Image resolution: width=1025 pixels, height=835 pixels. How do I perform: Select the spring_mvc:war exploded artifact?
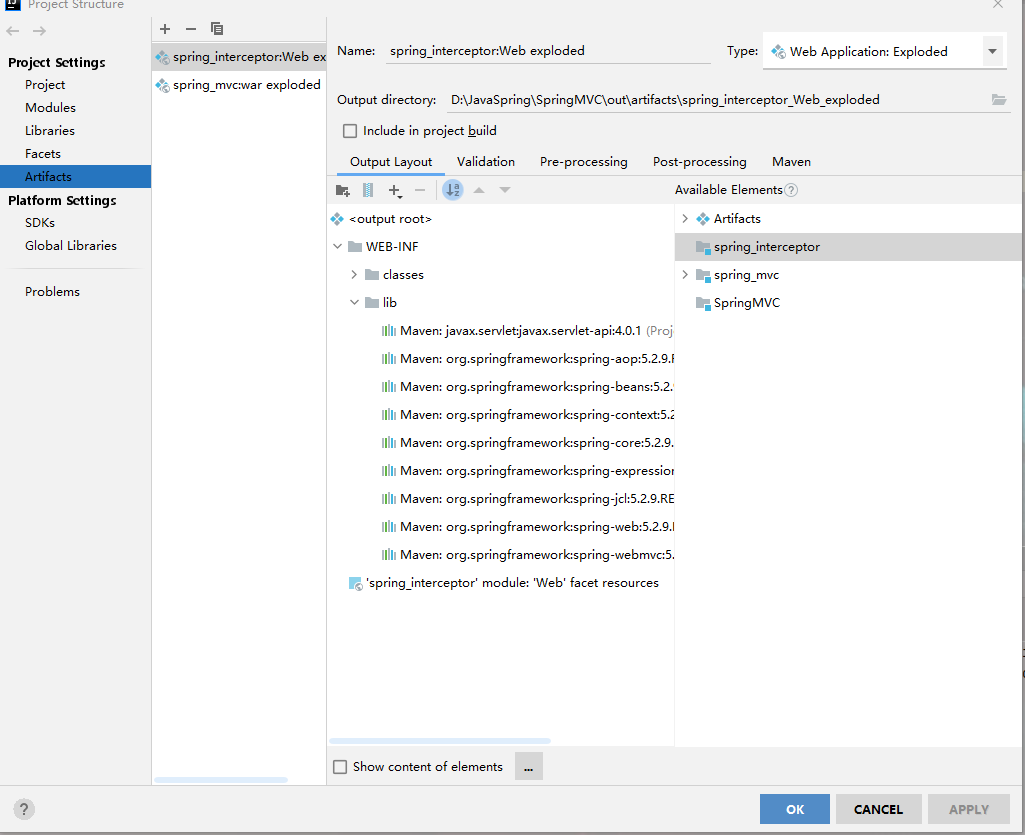click(239, 85)
